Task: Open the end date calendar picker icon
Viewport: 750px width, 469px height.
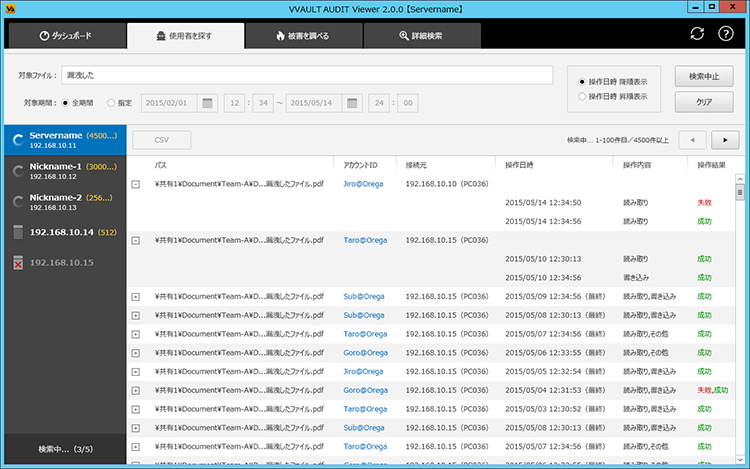Action: click(x=352, y=103)
